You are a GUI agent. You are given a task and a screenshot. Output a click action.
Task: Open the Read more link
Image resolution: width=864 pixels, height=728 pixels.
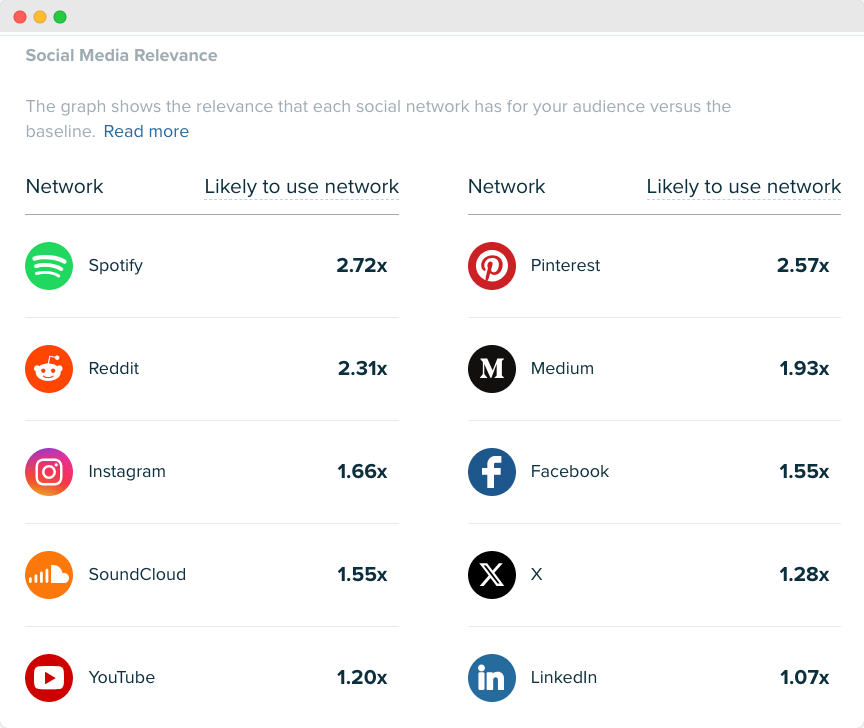click(146, 131)
